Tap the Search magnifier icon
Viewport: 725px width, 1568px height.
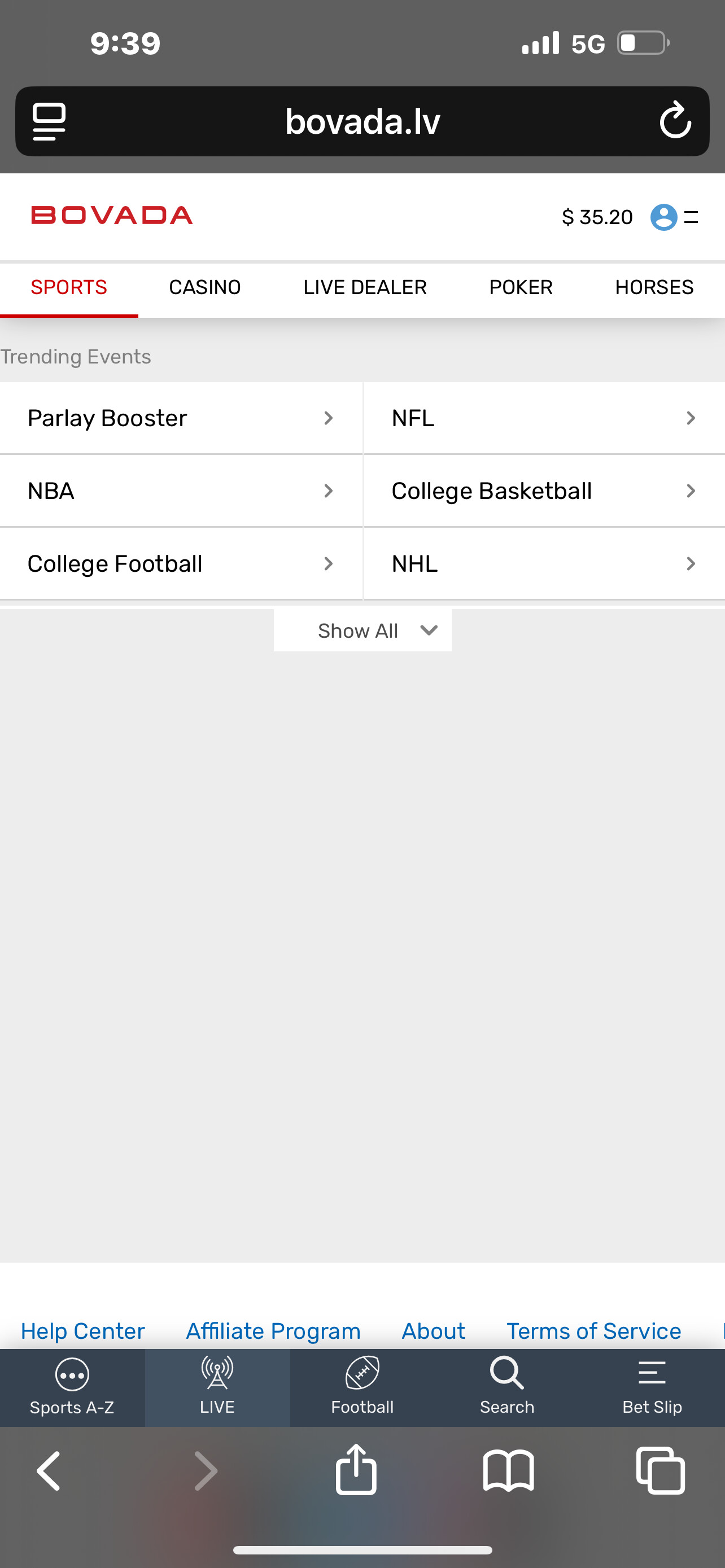point(506,1374)
